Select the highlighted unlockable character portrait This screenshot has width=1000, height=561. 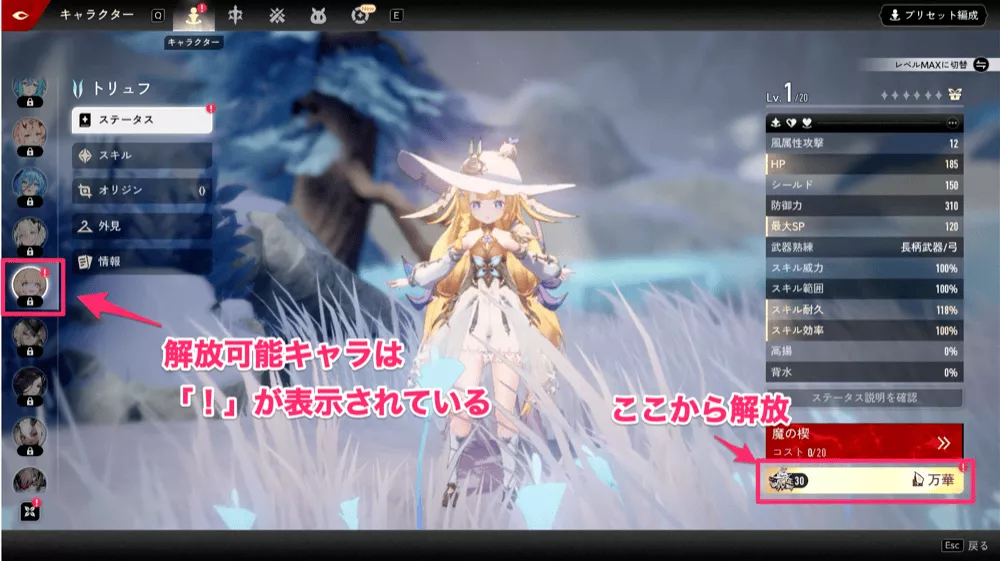click(x=30, y=286)
